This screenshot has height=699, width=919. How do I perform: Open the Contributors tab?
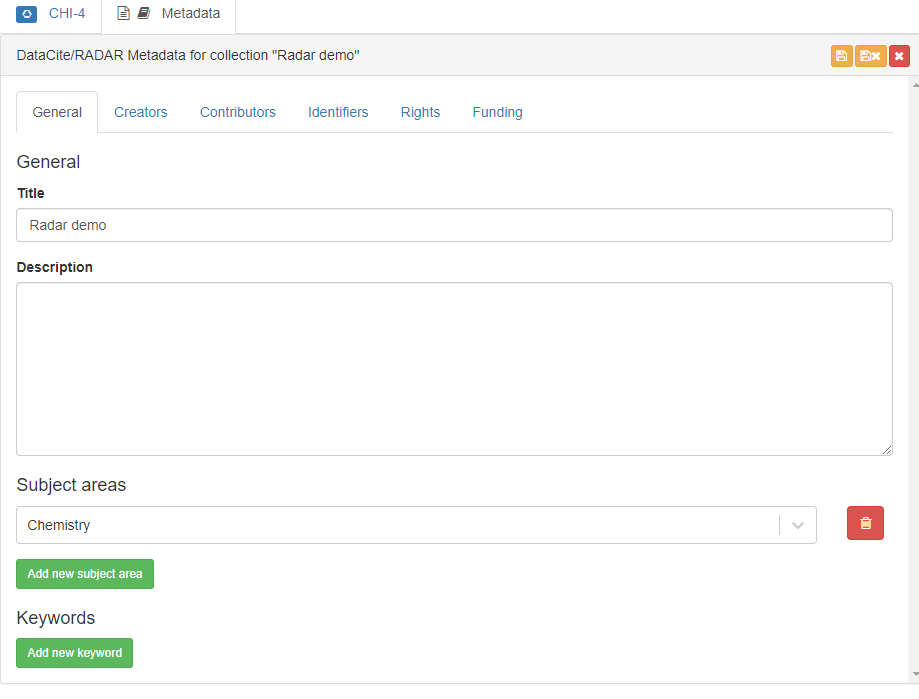click(x=237, y=112)
